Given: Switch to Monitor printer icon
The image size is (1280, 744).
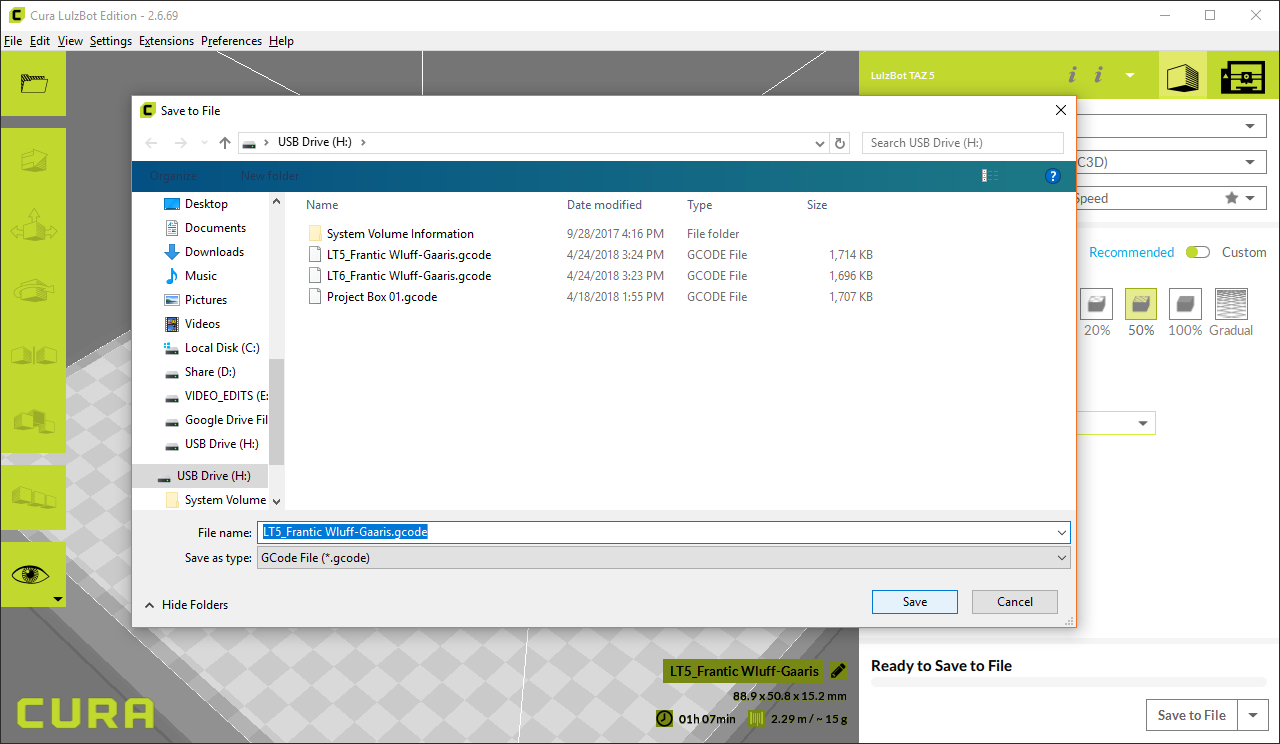Looking at the screenshot, I should [x=1244, y=76].
